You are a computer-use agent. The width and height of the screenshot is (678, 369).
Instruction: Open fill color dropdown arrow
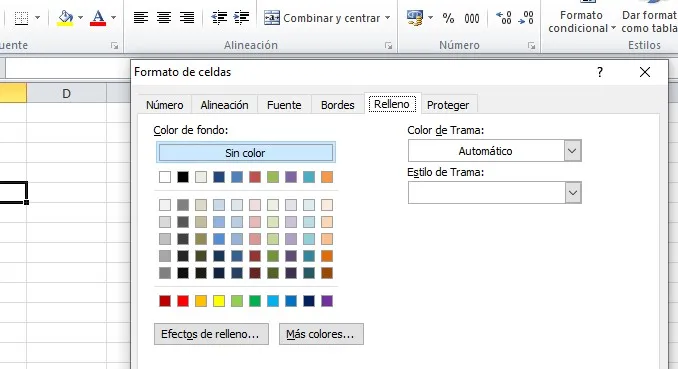pyautogui.click(x=80, y=18)
